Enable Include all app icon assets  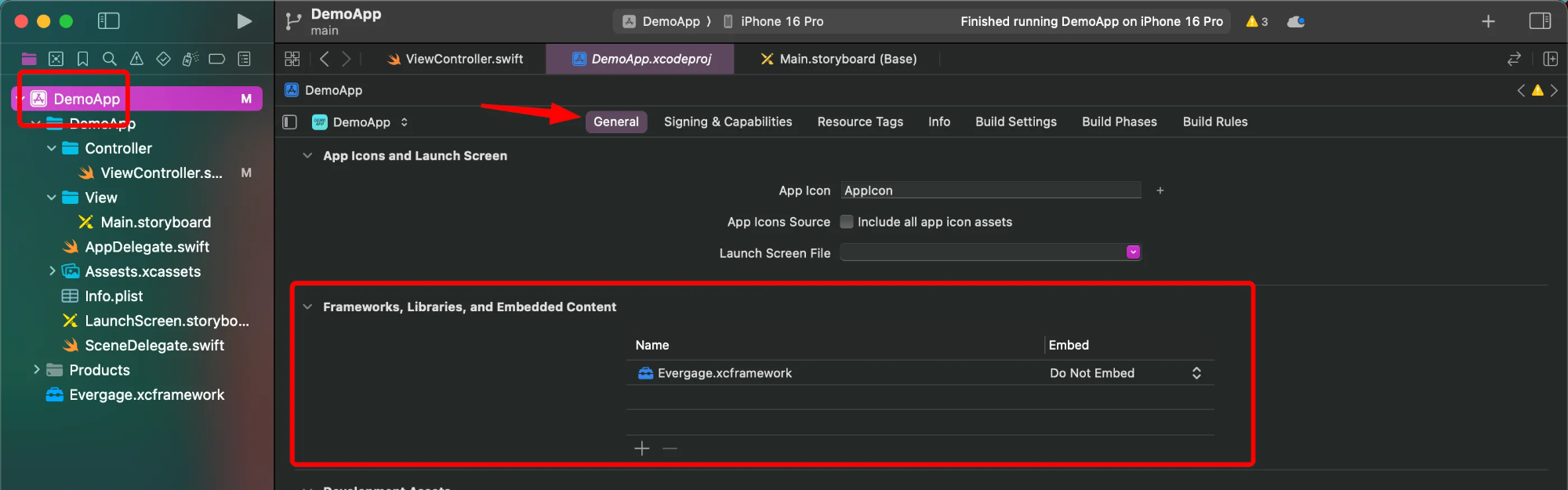pyautogui.click(x=847, y=222)
